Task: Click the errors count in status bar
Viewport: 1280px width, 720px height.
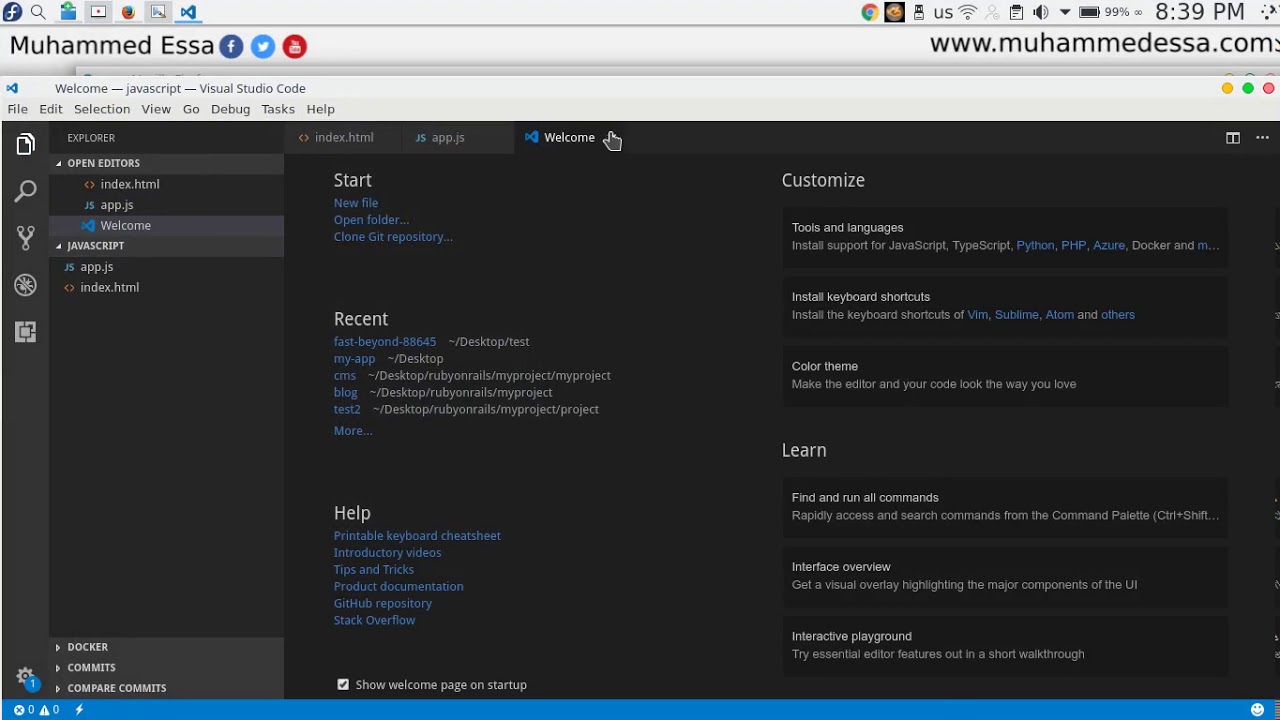Action: [23, 710]
